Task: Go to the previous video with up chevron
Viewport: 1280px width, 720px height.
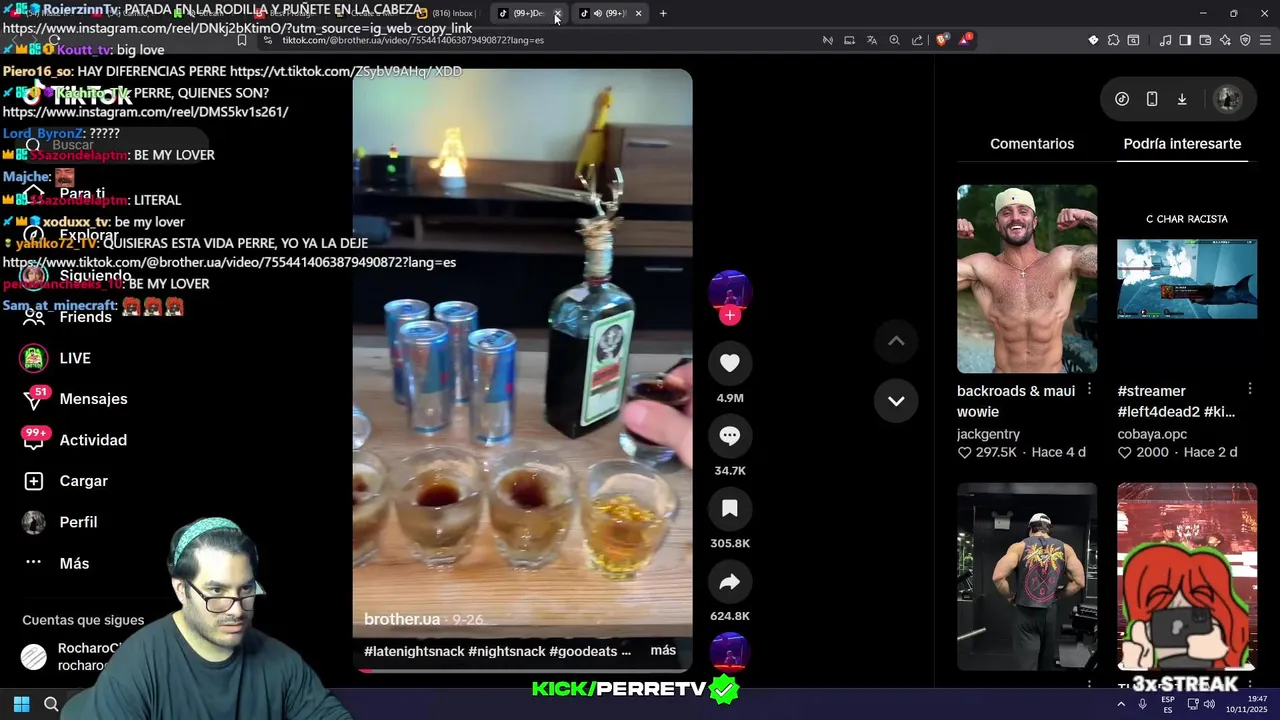Action: (896, 341)
